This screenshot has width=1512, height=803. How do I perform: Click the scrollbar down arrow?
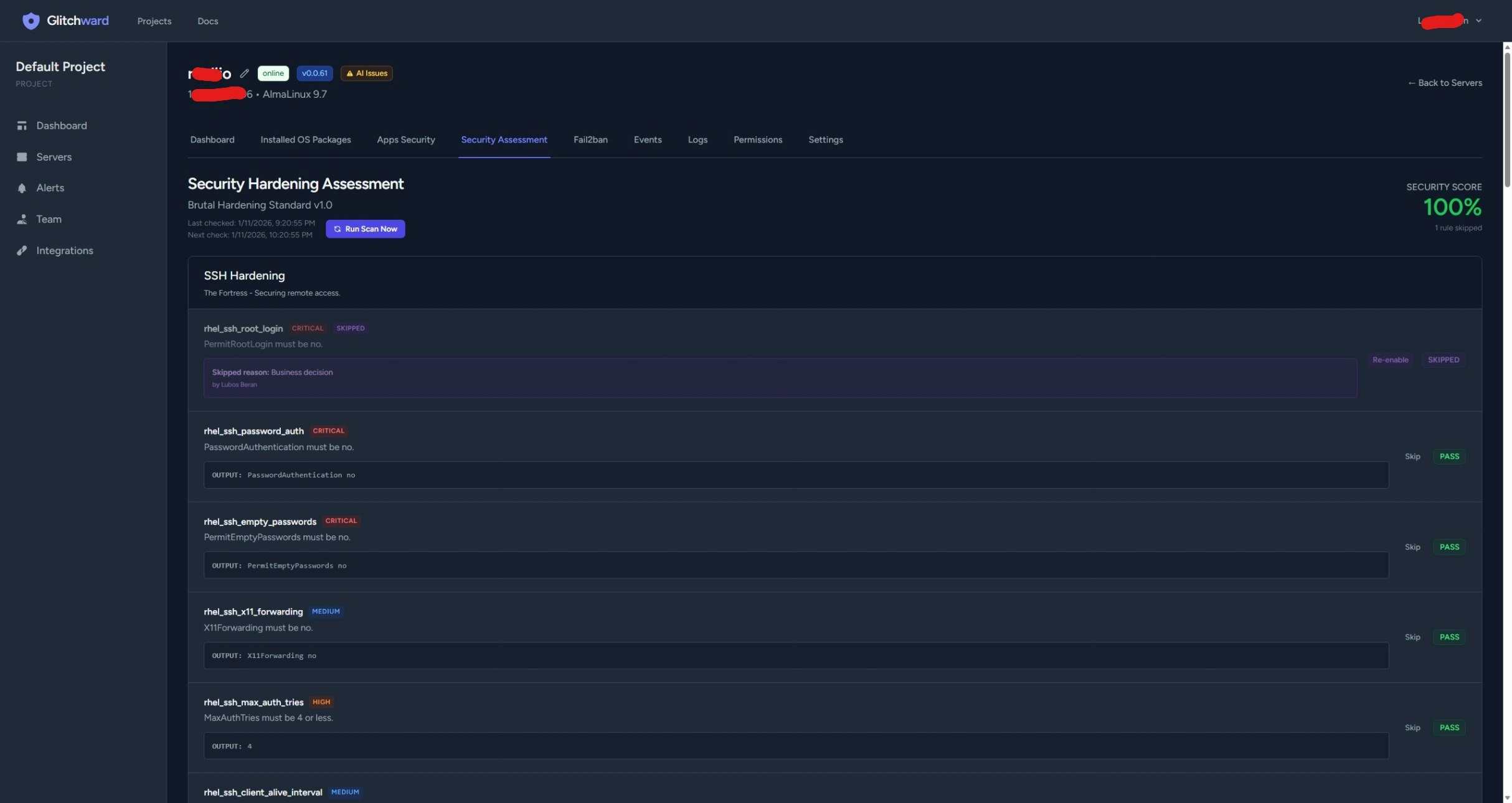click(1507, 797)
